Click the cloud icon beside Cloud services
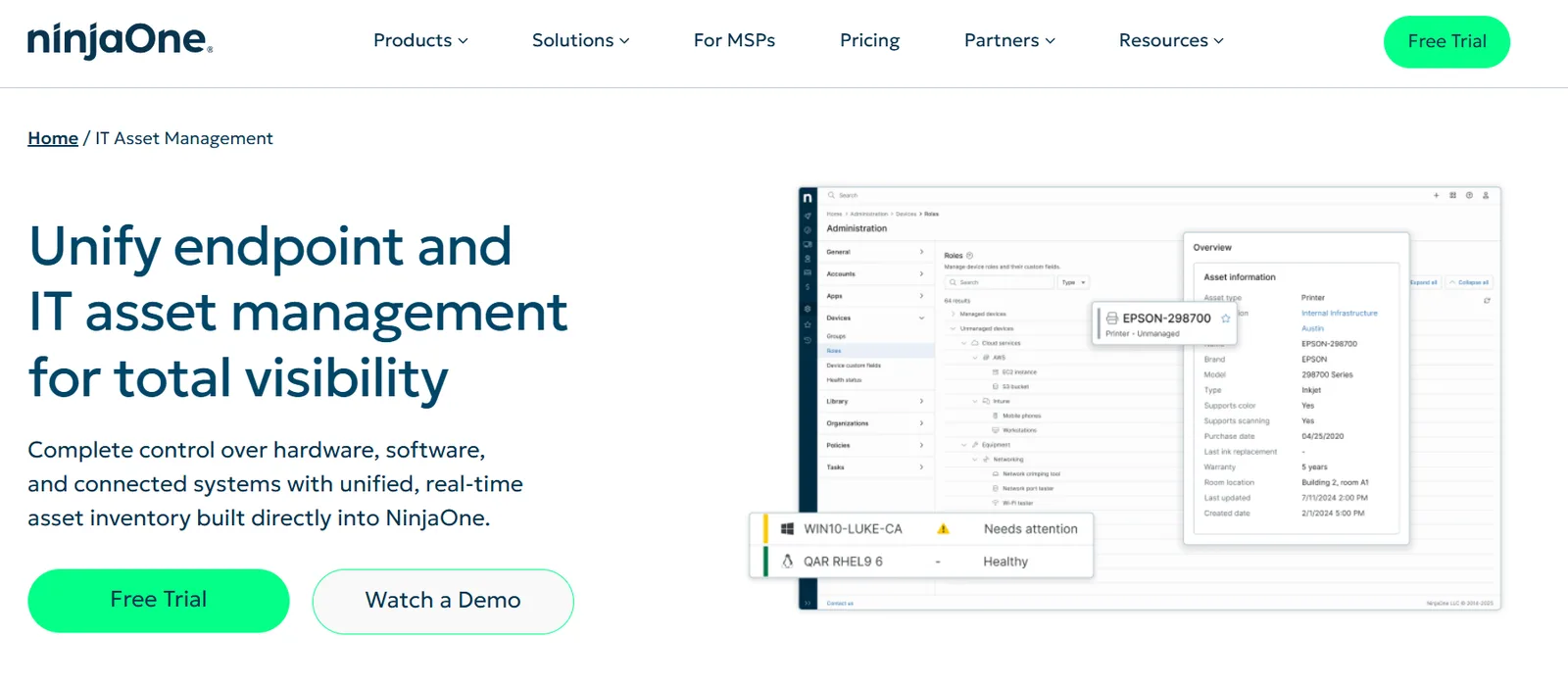 tap(975, 343)
